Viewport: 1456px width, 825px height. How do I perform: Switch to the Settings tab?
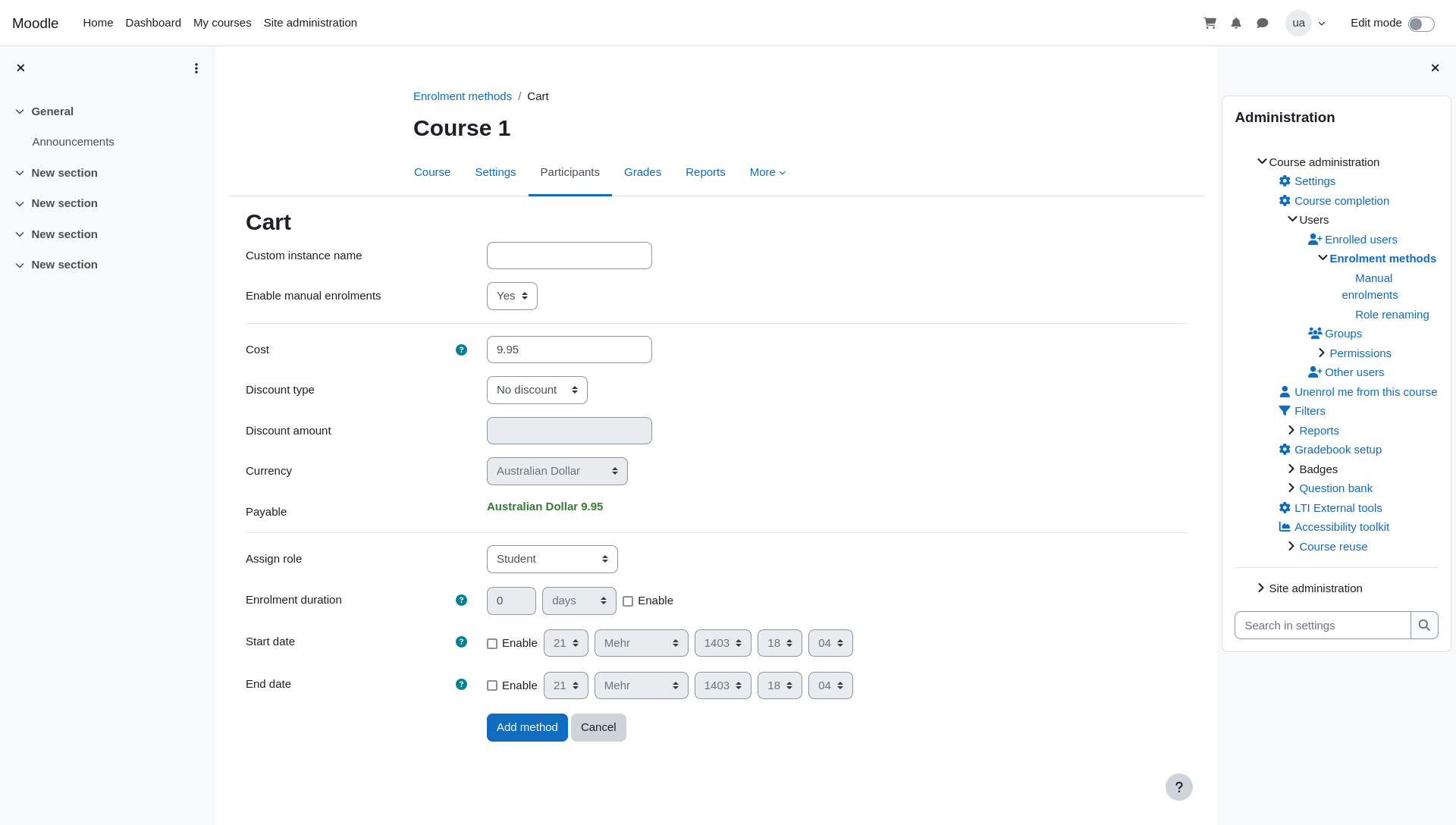(x=495, y=172)
